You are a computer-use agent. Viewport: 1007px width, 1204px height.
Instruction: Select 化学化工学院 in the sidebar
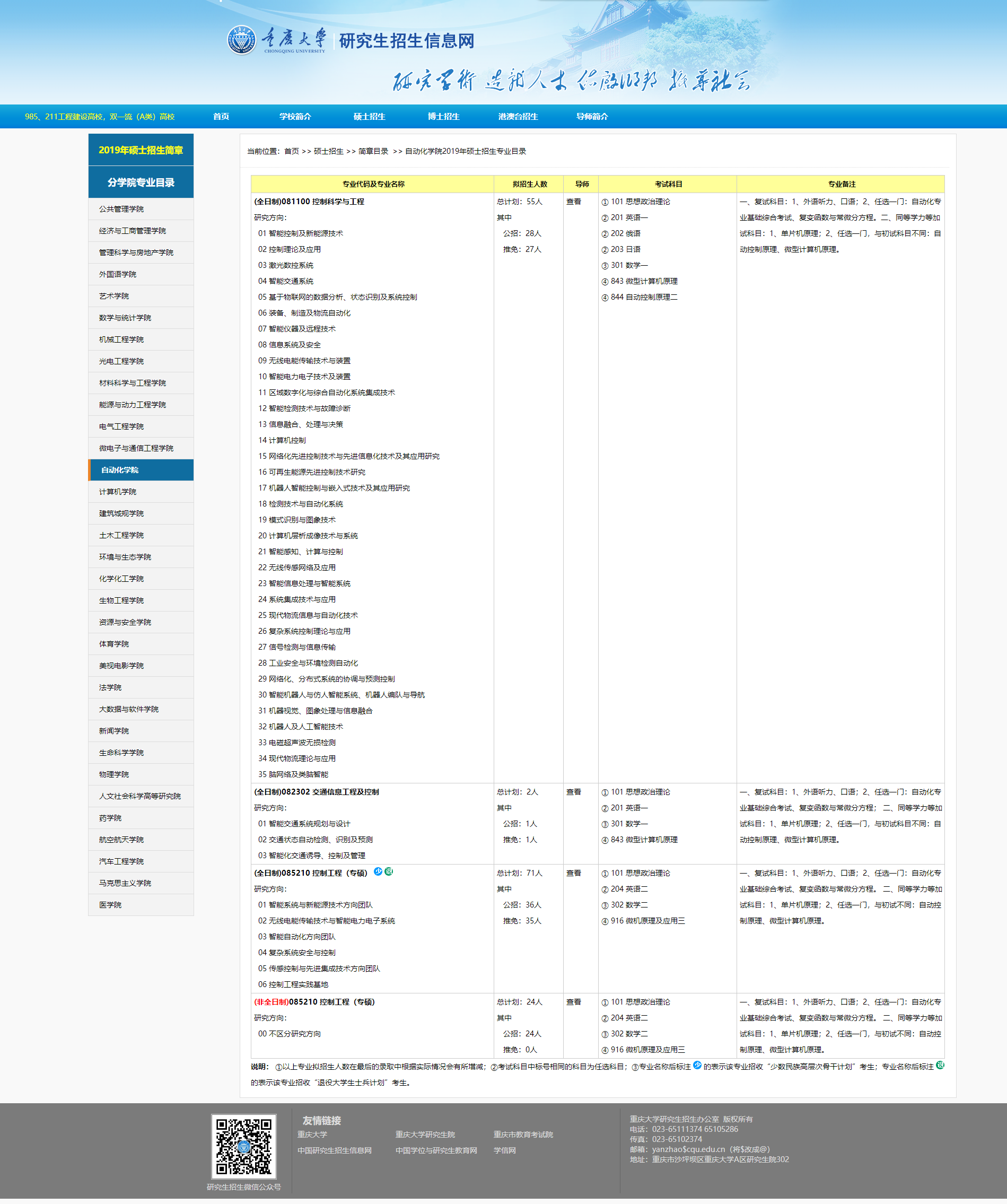click(x=141, y=579)
